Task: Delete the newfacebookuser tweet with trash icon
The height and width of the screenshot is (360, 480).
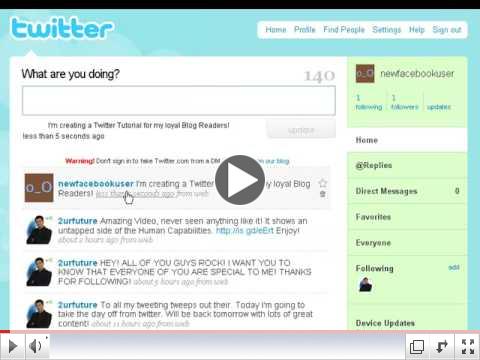Action: click(x=323, y=194)
